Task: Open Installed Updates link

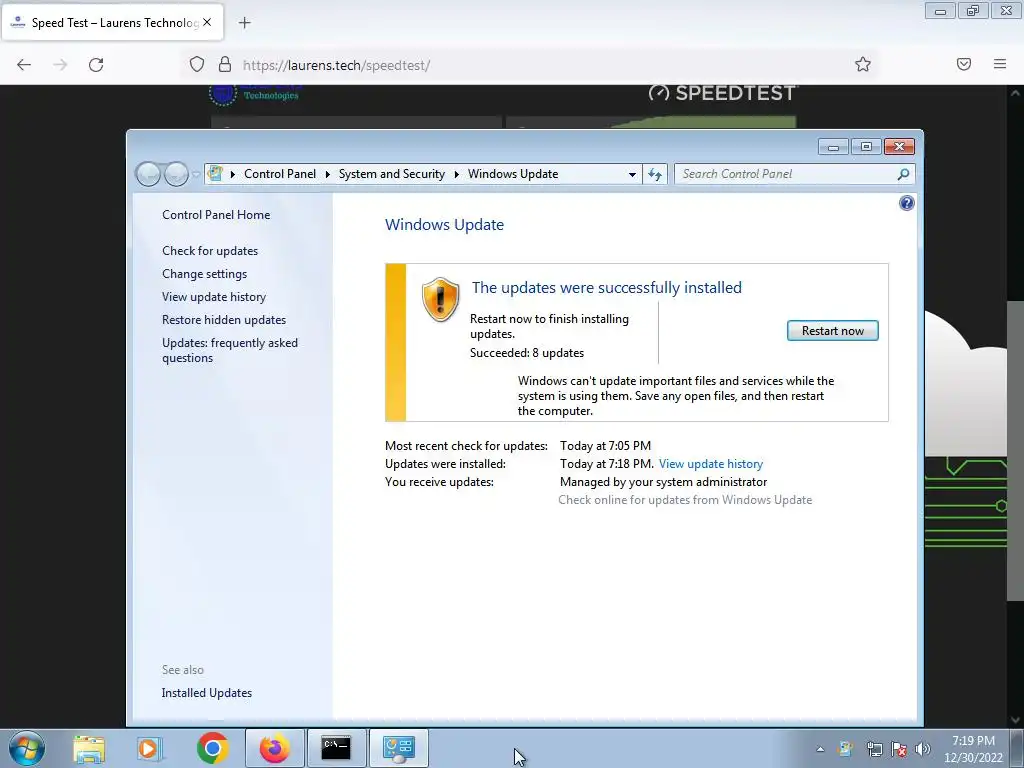Action: [x=206, y=693]
